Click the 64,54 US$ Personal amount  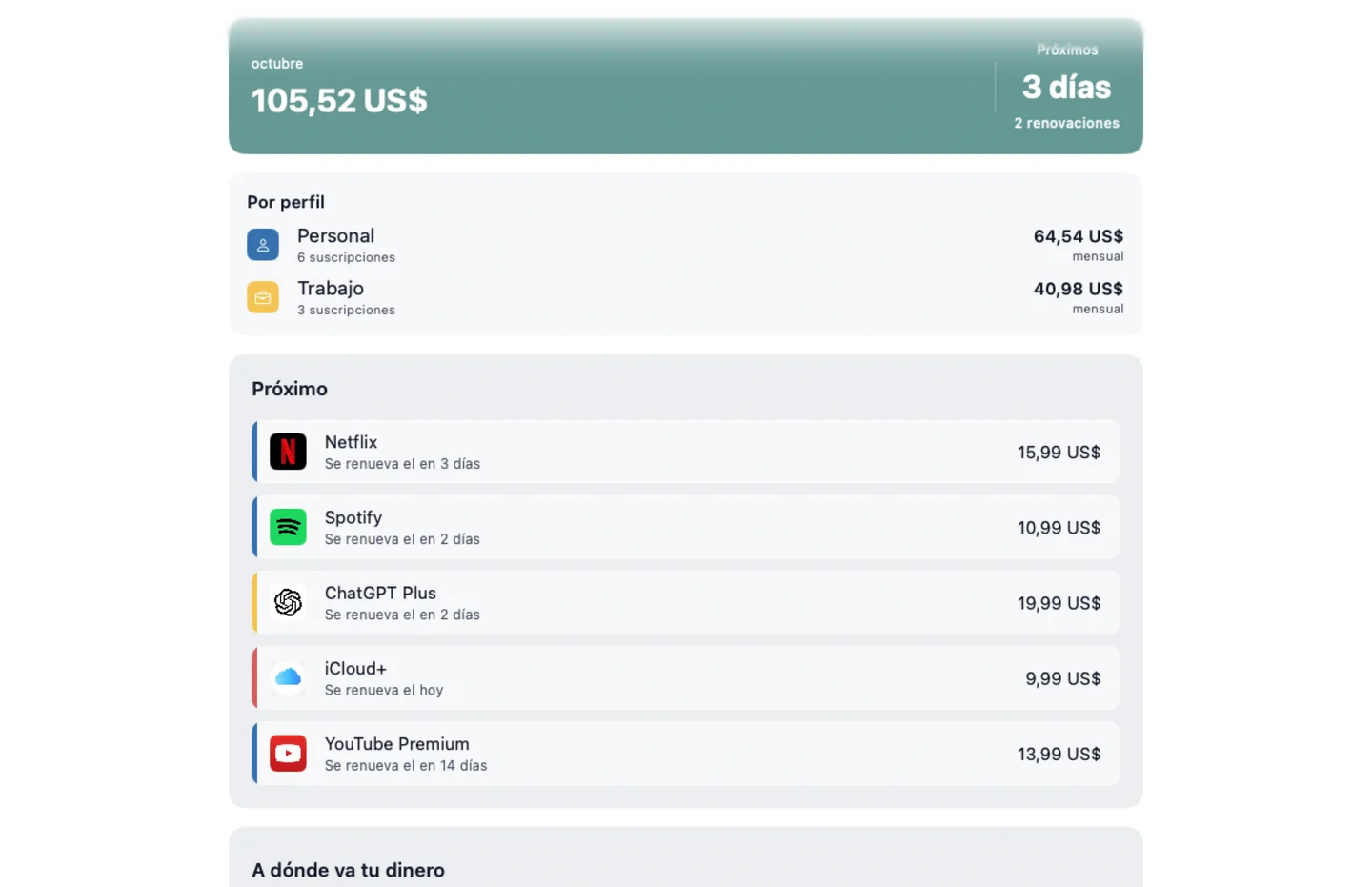tap(1079, 235)
